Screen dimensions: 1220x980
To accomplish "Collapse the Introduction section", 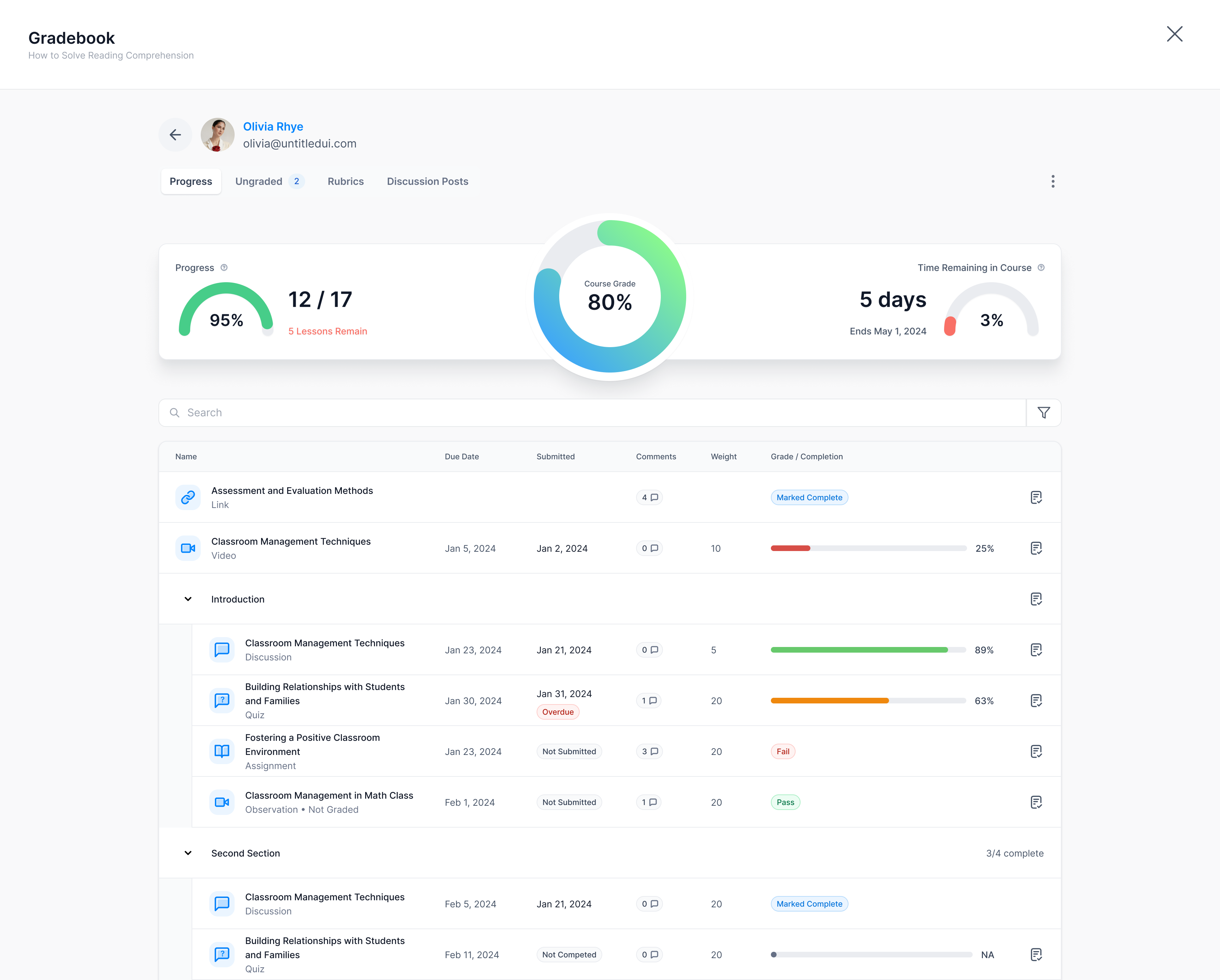I will [x=188, y=599].
